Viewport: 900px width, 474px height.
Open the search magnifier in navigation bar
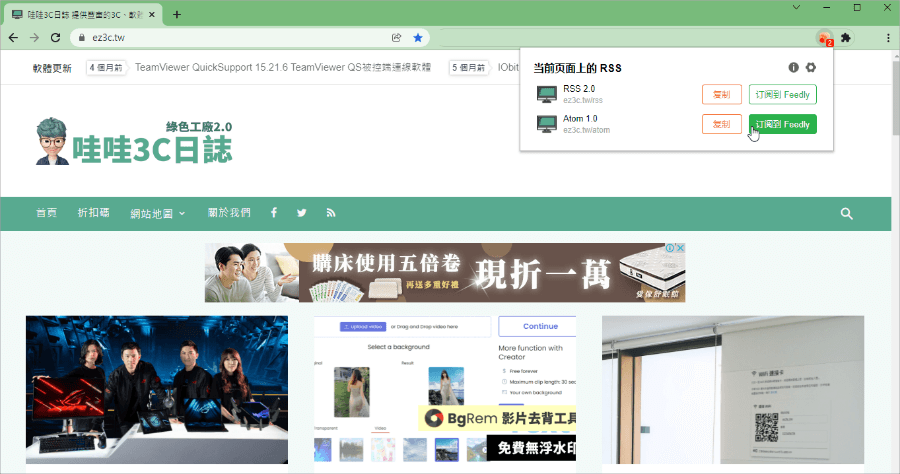tap(846, 213)
